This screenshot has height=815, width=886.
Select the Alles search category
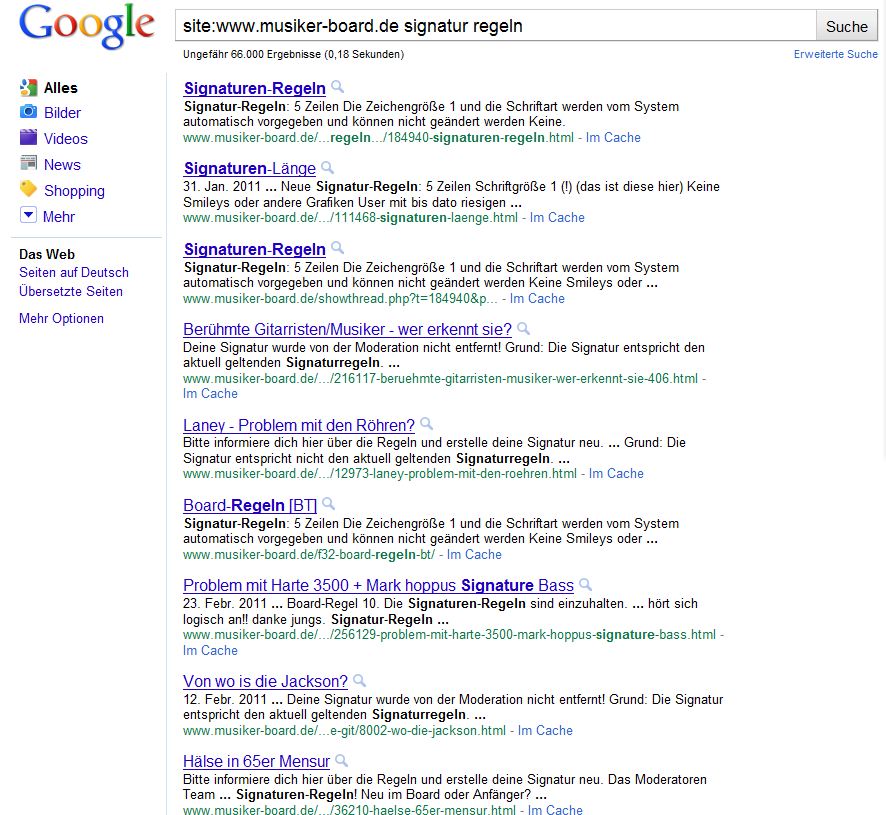pyautogui.click(x=60, y=88)
